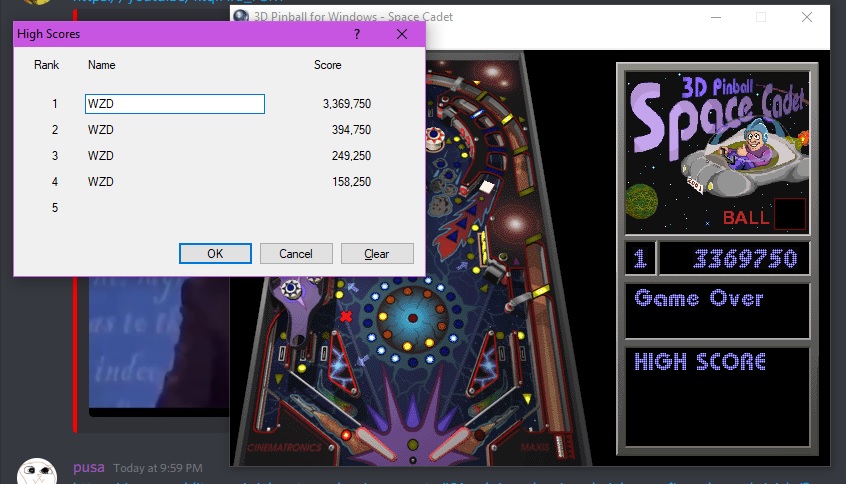Clear the high scores list
This screenshot has height=484, width=846.
pyautogui.click(x=377, y=253)
